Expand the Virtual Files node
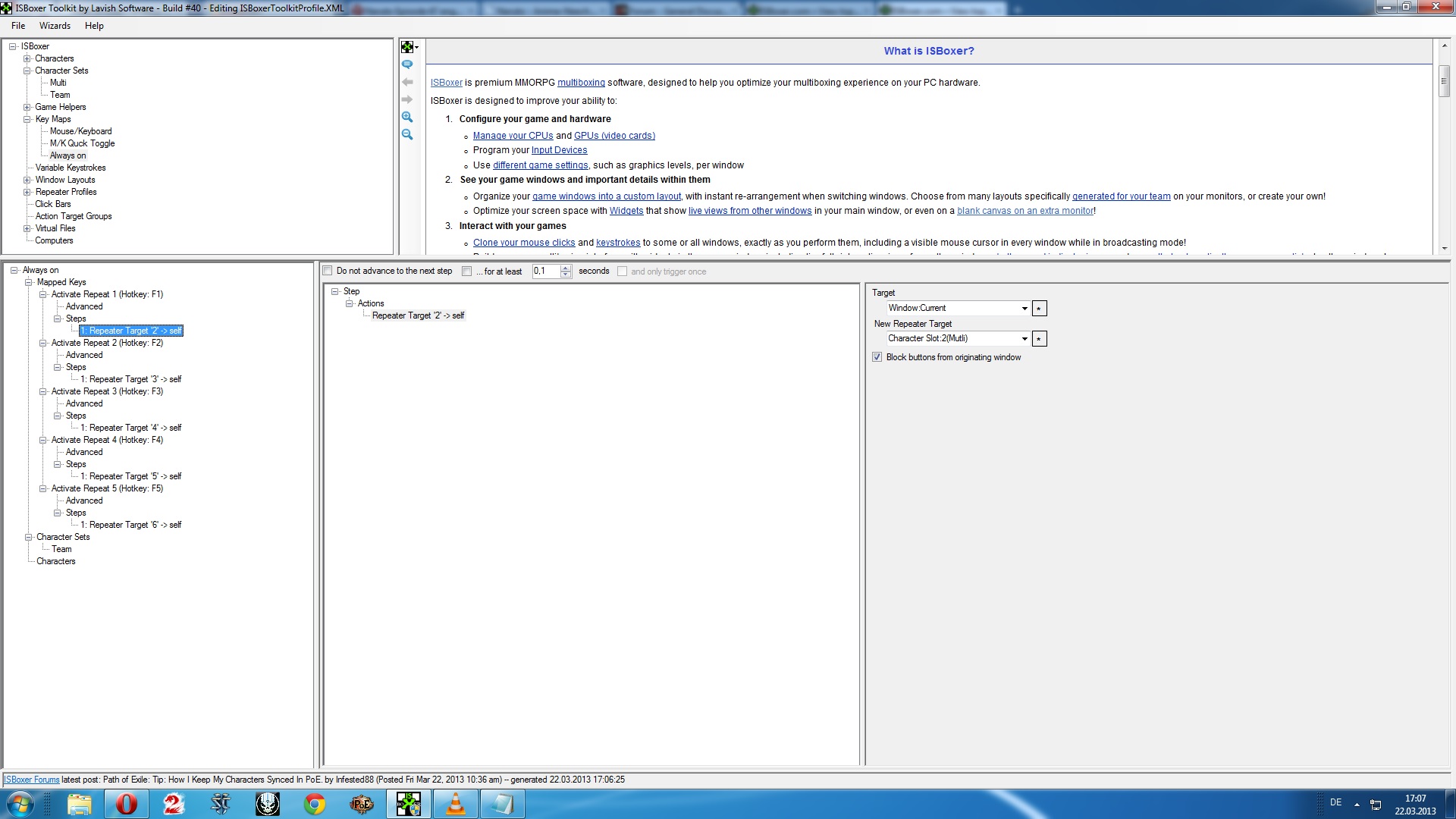1456x819 pixels. tap(27, 228)
